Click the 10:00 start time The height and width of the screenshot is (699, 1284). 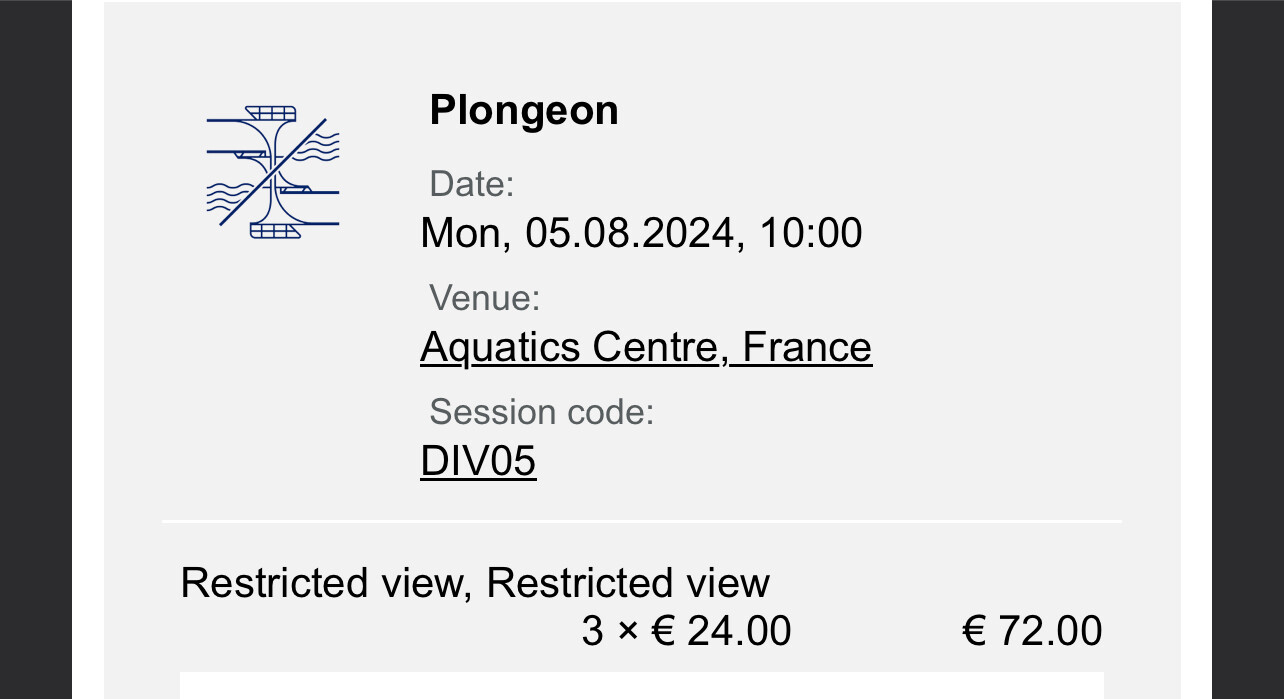click(x=810, y=233)
